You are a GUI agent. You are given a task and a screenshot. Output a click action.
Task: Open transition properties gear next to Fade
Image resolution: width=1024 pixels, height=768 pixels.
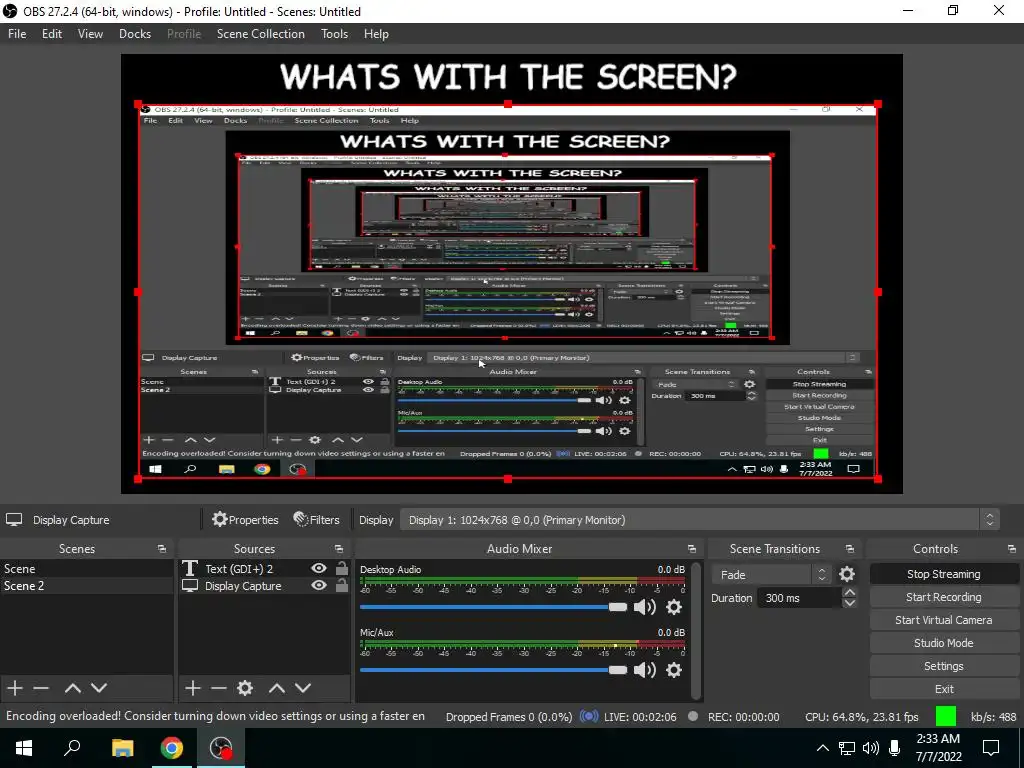[847, 574]
